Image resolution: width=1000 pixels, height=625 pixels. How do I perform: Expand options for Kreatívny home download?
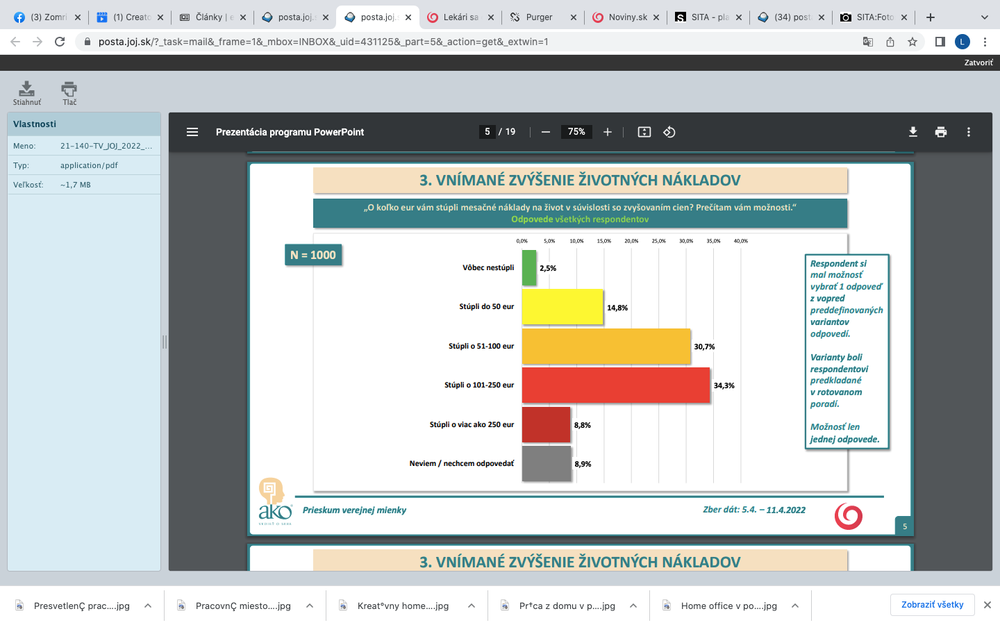(x=469, y=606)
